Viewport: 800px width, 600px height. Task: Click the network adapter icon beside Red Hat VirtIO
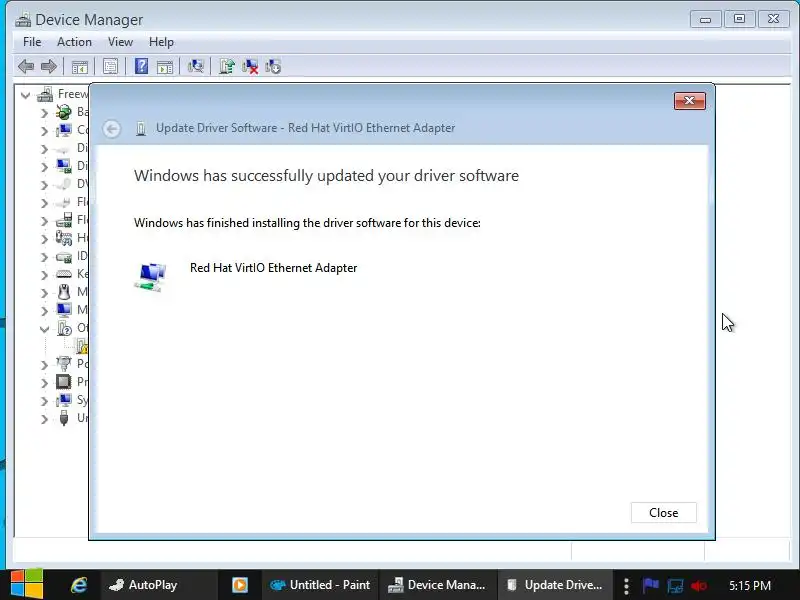pyautogui.click(x=151, y=277)
